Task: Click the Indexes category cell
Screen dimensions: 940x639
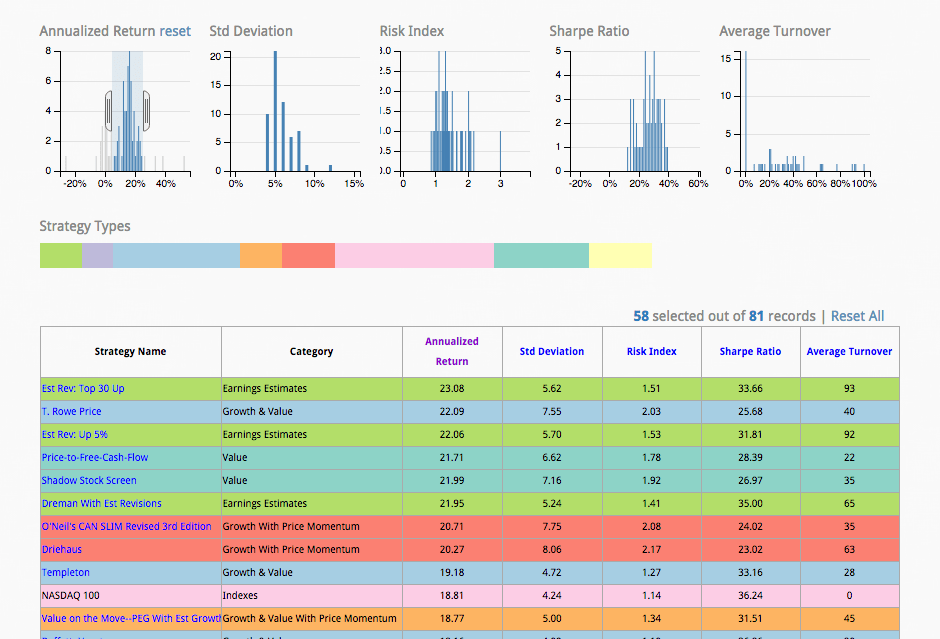Action: (x=312, y=595)
